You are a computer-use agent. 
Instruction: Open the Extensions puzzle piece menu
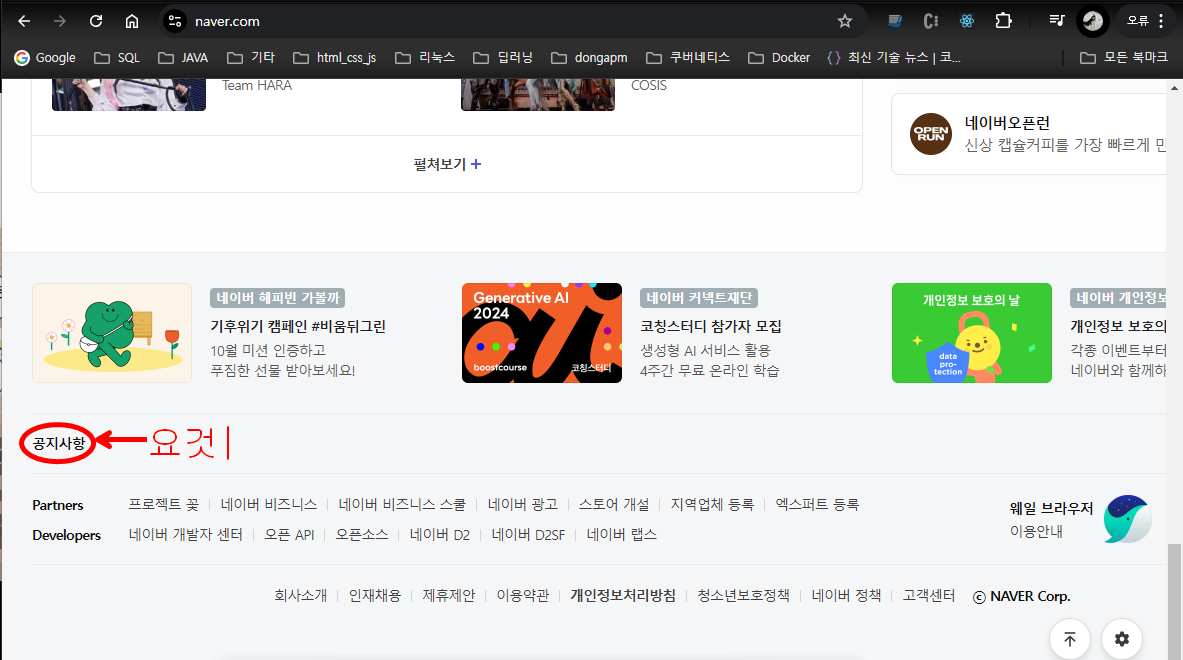click(1003, 21)
